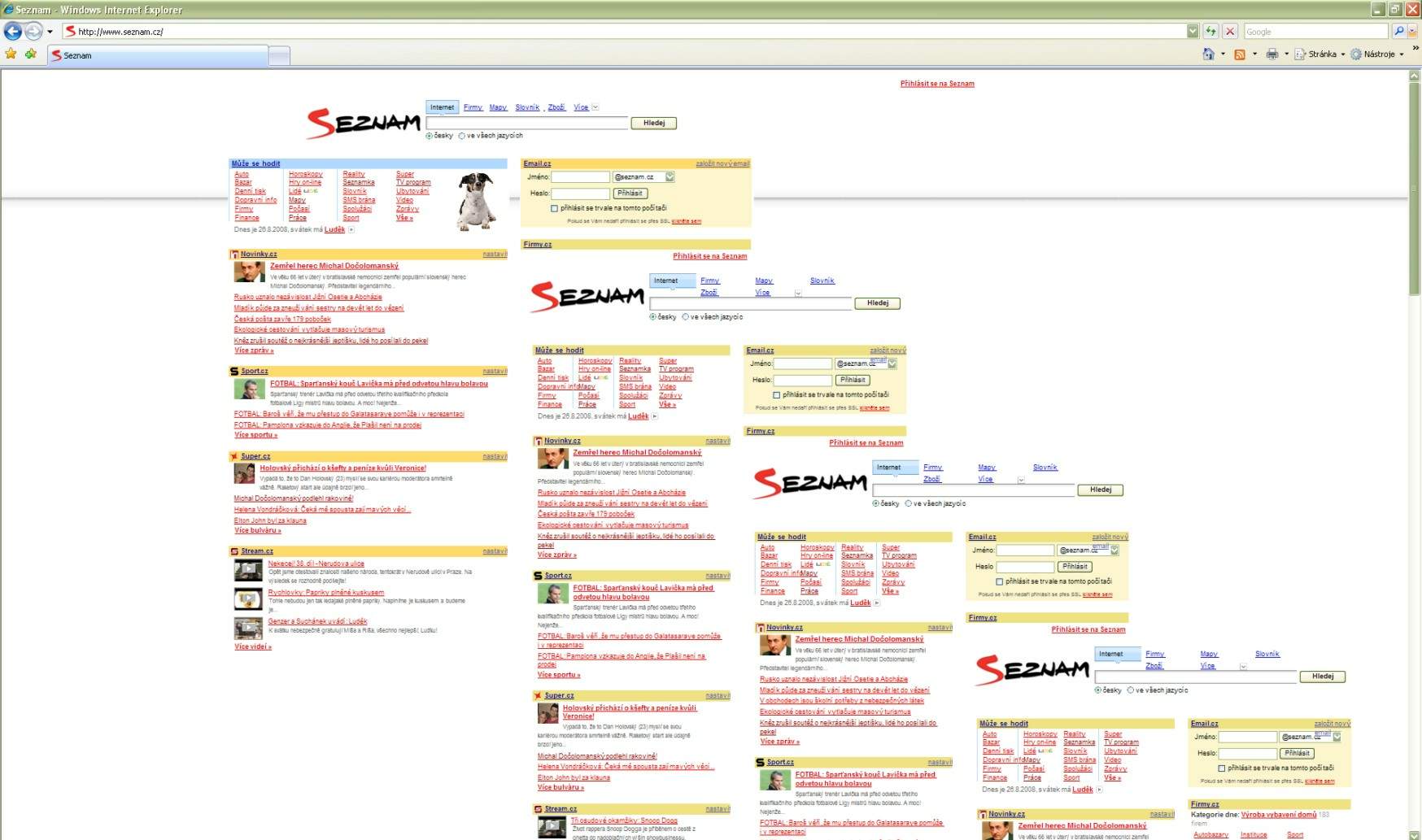This screenshot has width=1422, height=840.
Task: Click the orange RSS feeds icon
Action: click(1240, 54)
